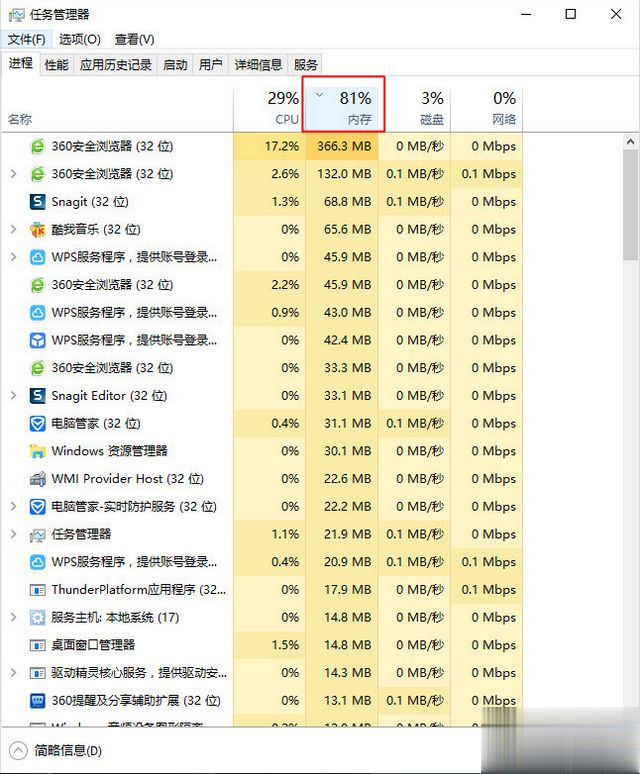Select the 电脑管家 (32 位) row name

click(x=96, y=424)
